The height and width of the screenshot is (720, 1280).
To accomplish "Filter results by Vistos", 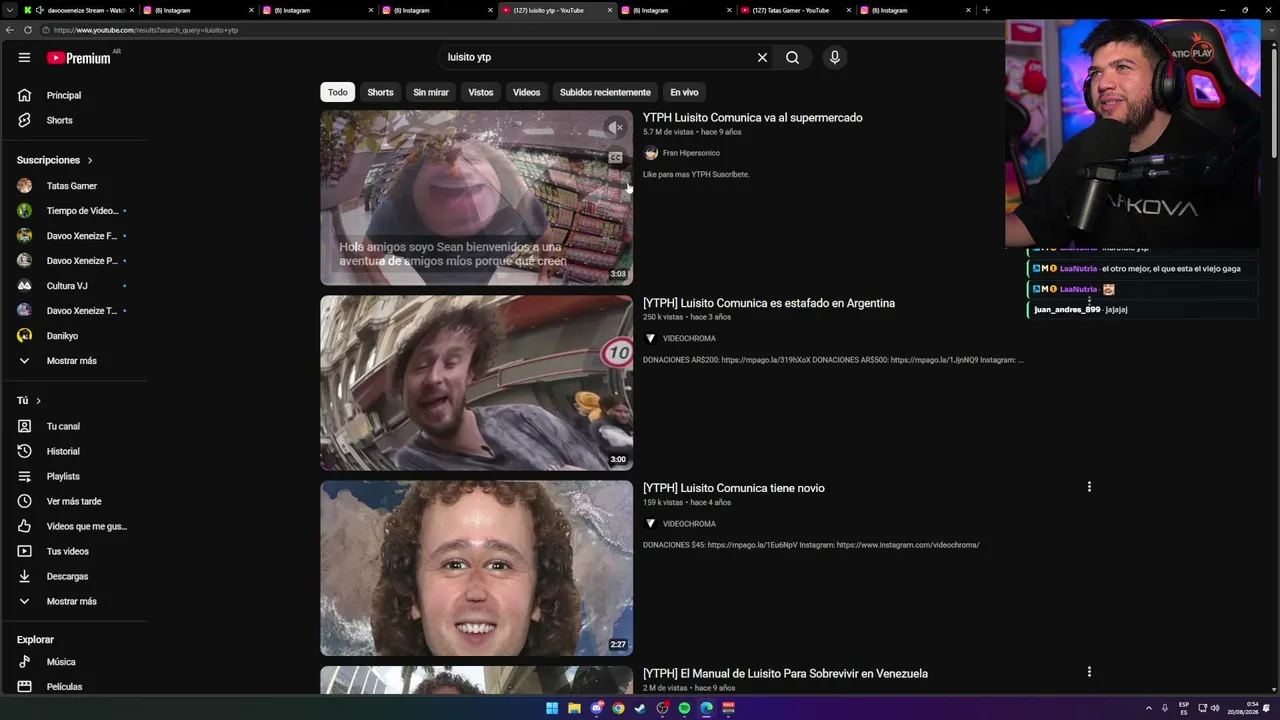I will pos(481,92).
